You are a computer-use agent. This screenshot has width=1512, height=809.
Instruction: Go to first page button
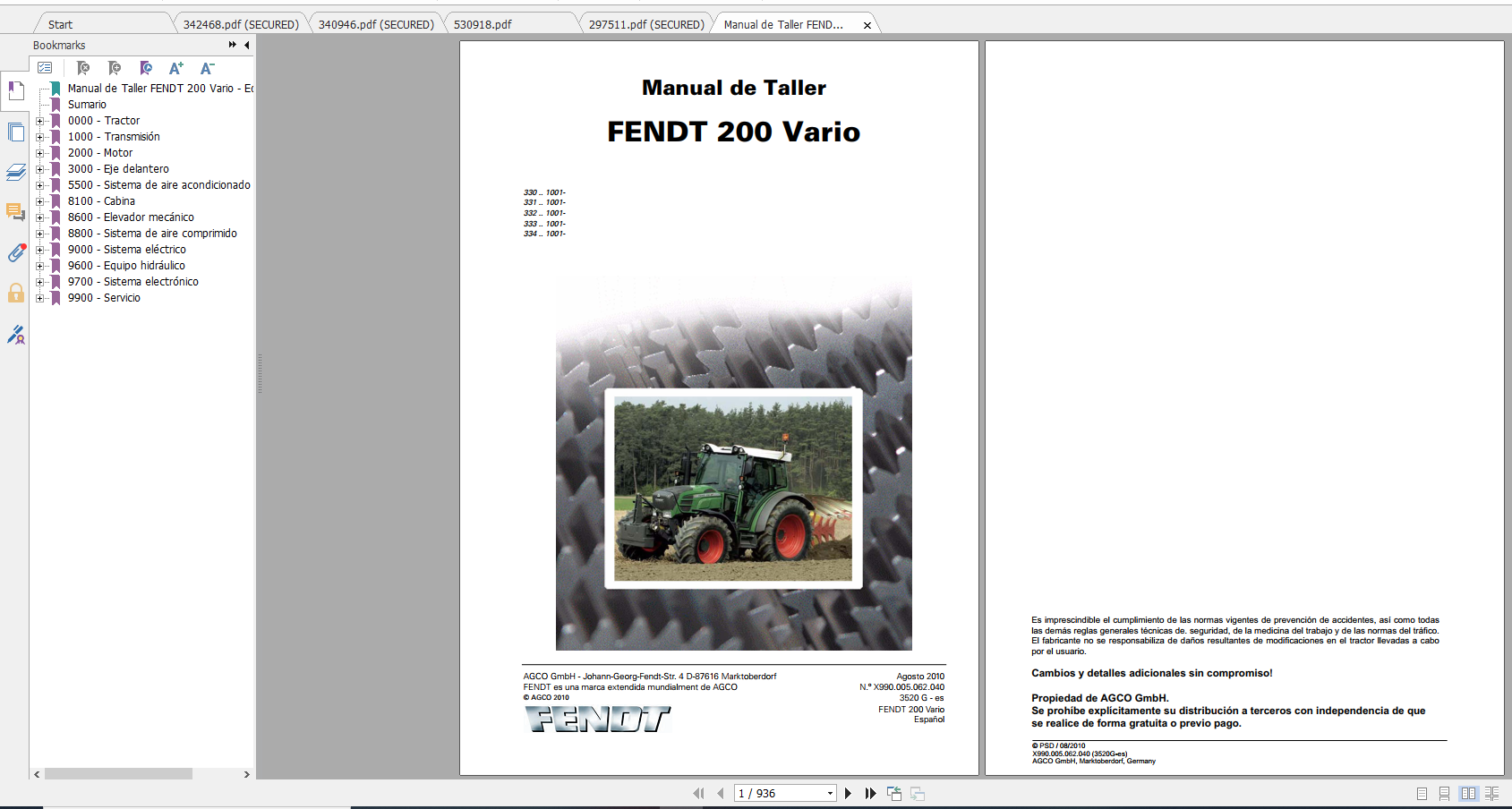[x=698, y=793]
